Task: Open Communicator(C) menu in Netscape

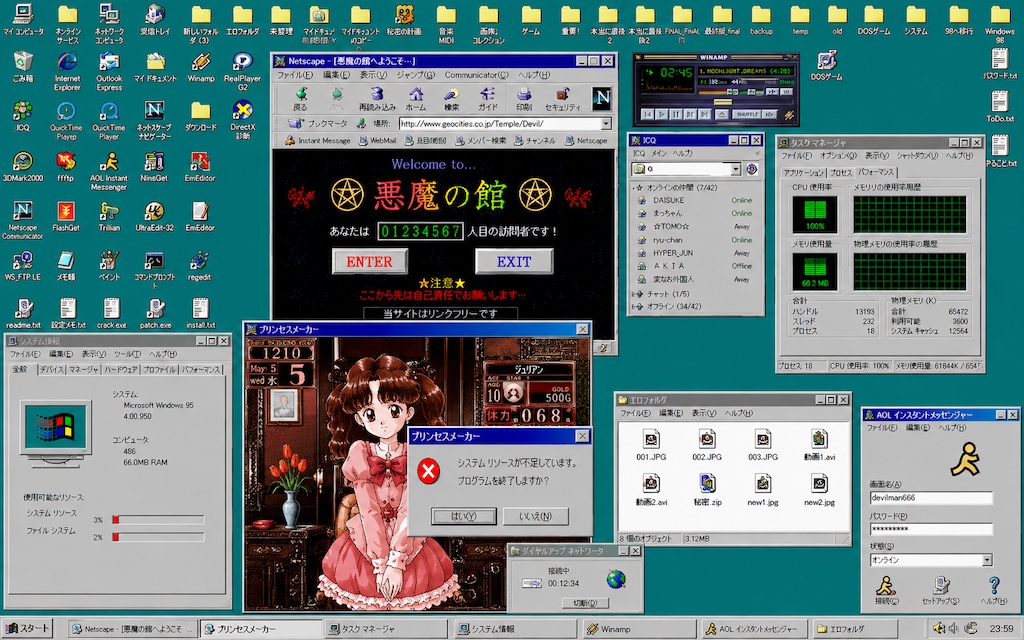Action: coord(476,75)
